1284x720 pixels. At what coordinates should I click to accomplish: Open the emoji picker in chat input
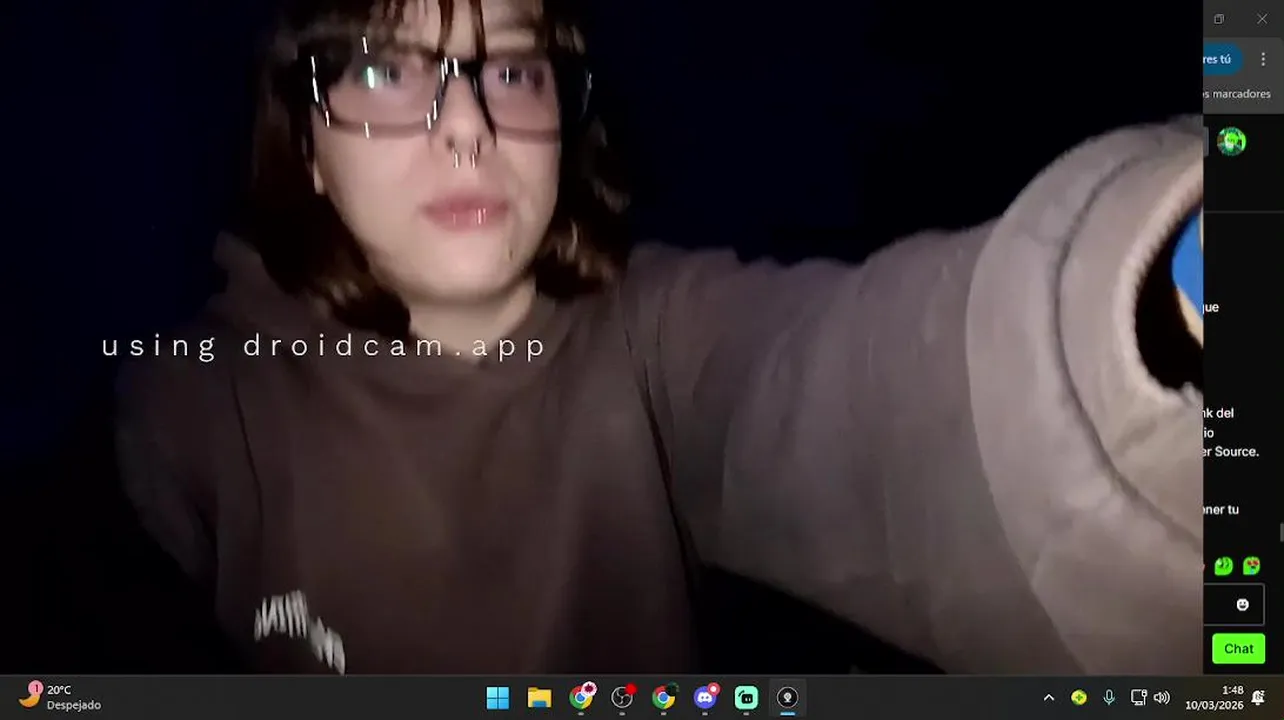(x=1243, y=605)
